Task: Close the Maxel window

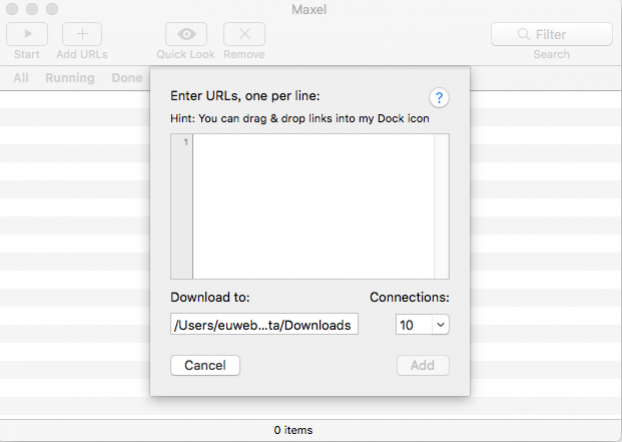Action: click(12, 9)
